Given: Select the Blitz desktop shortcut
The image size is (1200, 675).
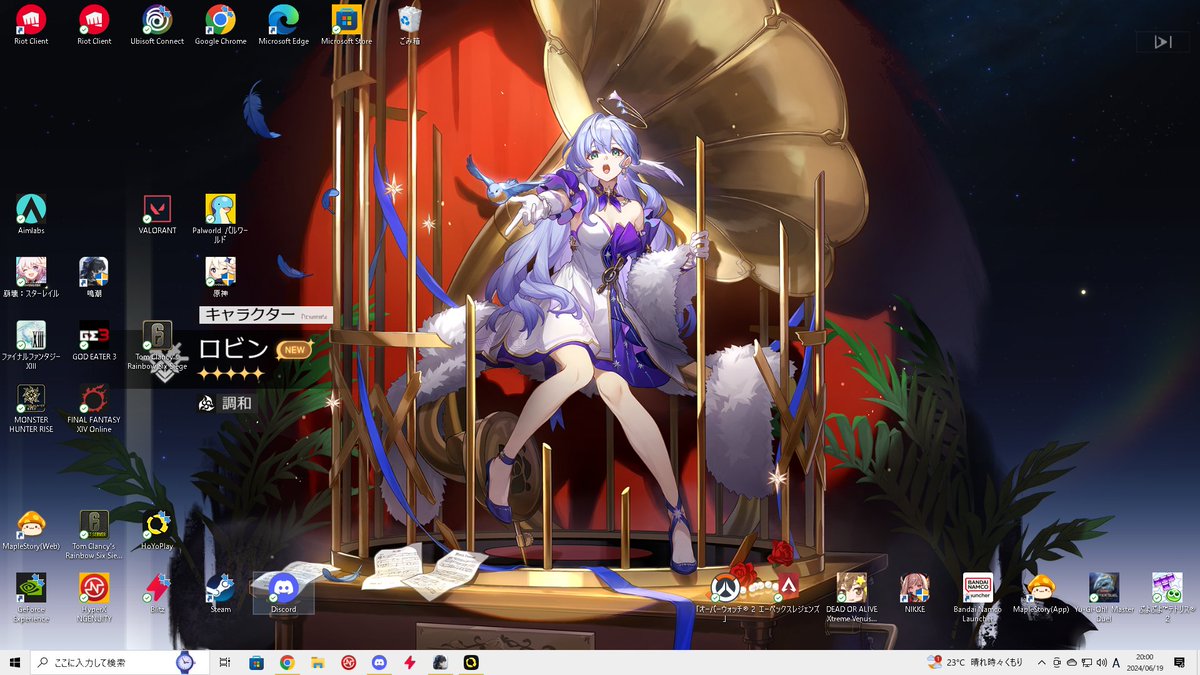Looking at the screenshot, I should (157, 593).
